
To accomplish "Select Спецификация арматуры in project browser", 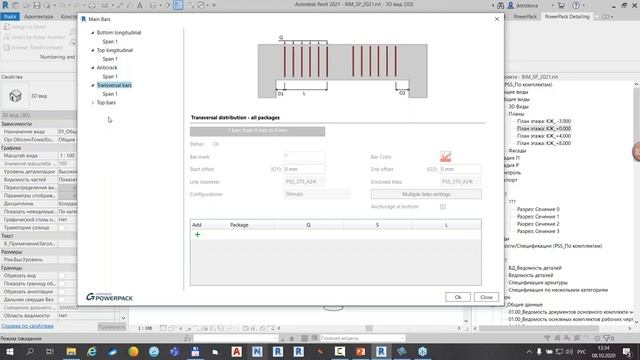I will click(x=538, y=282).
